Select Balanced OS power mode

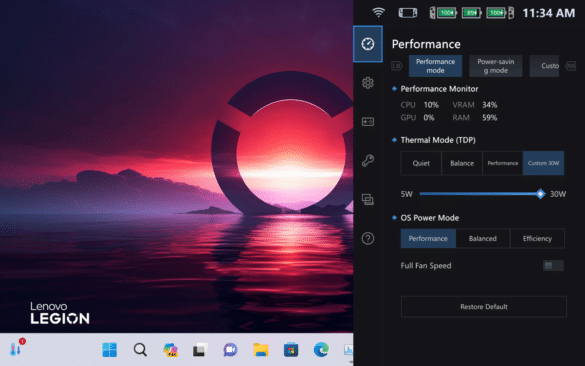point(483,238)
